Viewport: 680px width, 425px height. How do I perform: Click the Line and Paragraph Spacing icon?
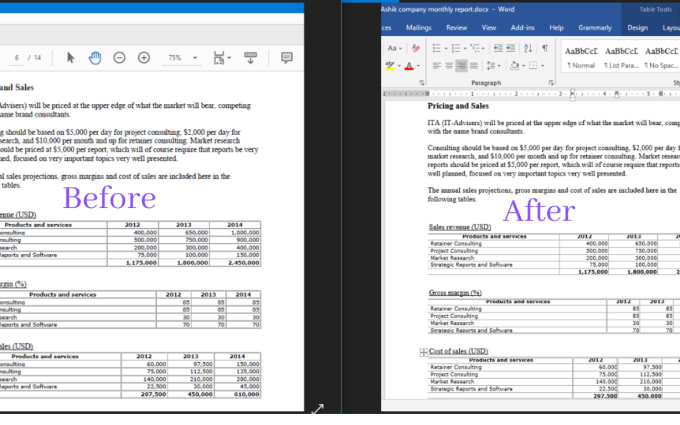click(x=491, y=66)
